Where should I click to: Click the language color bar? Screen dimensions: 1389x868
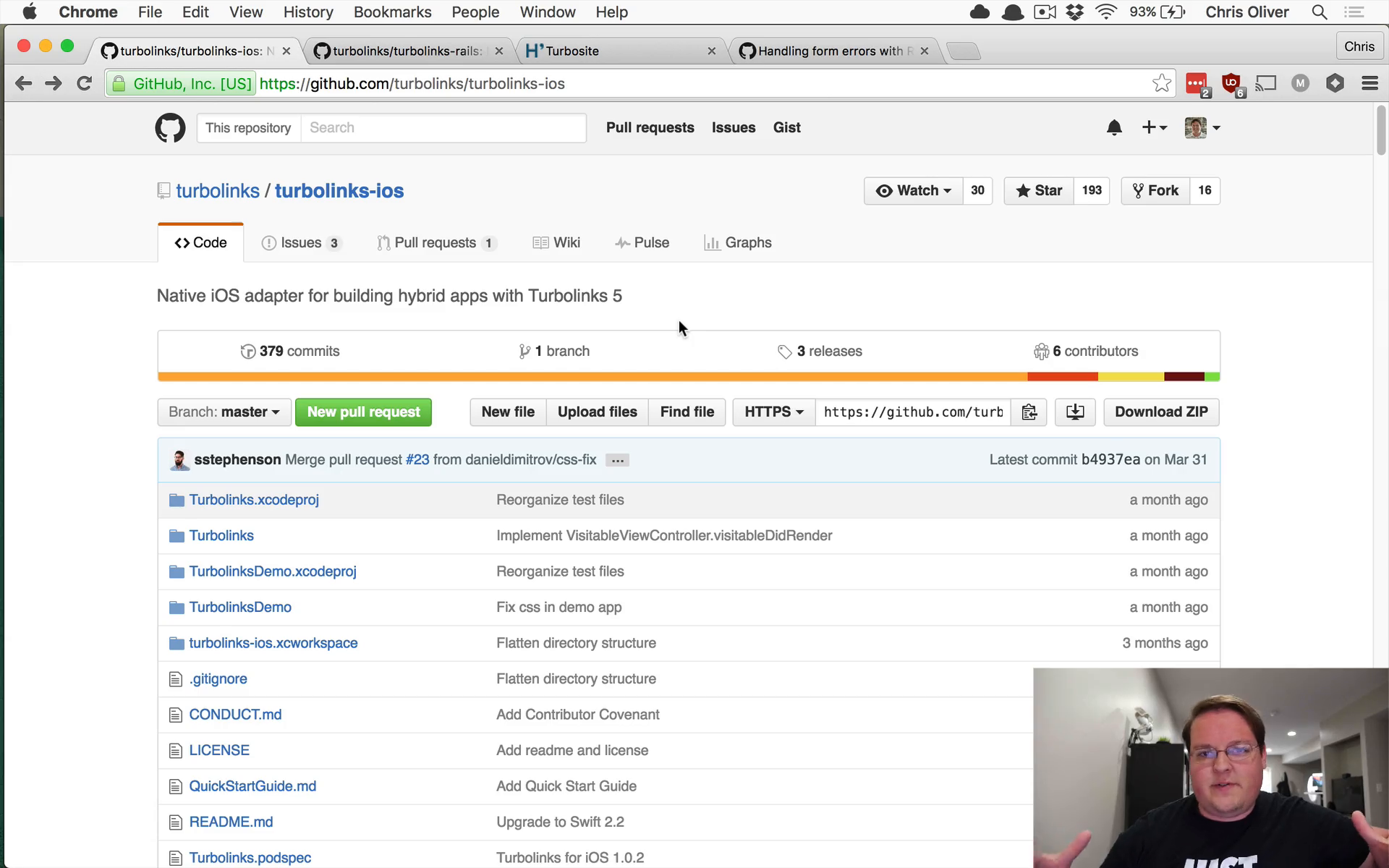click(x=689, y=377)
